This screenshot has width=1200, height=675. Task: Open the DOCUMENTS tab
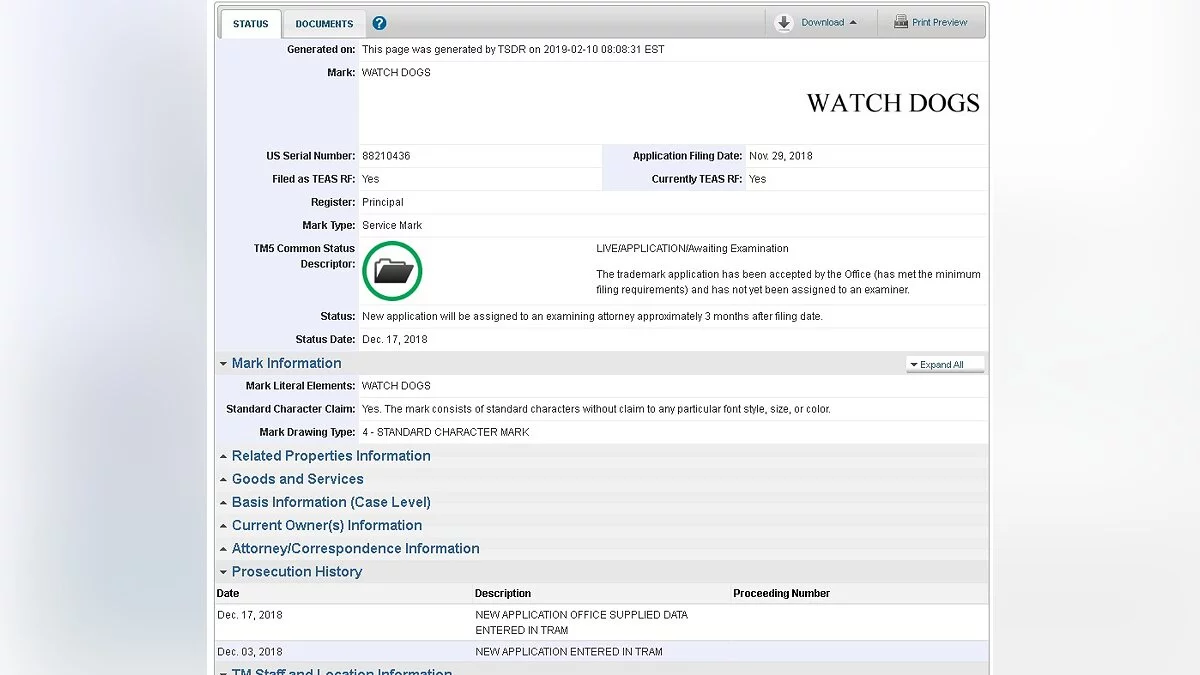pos(324,24)
